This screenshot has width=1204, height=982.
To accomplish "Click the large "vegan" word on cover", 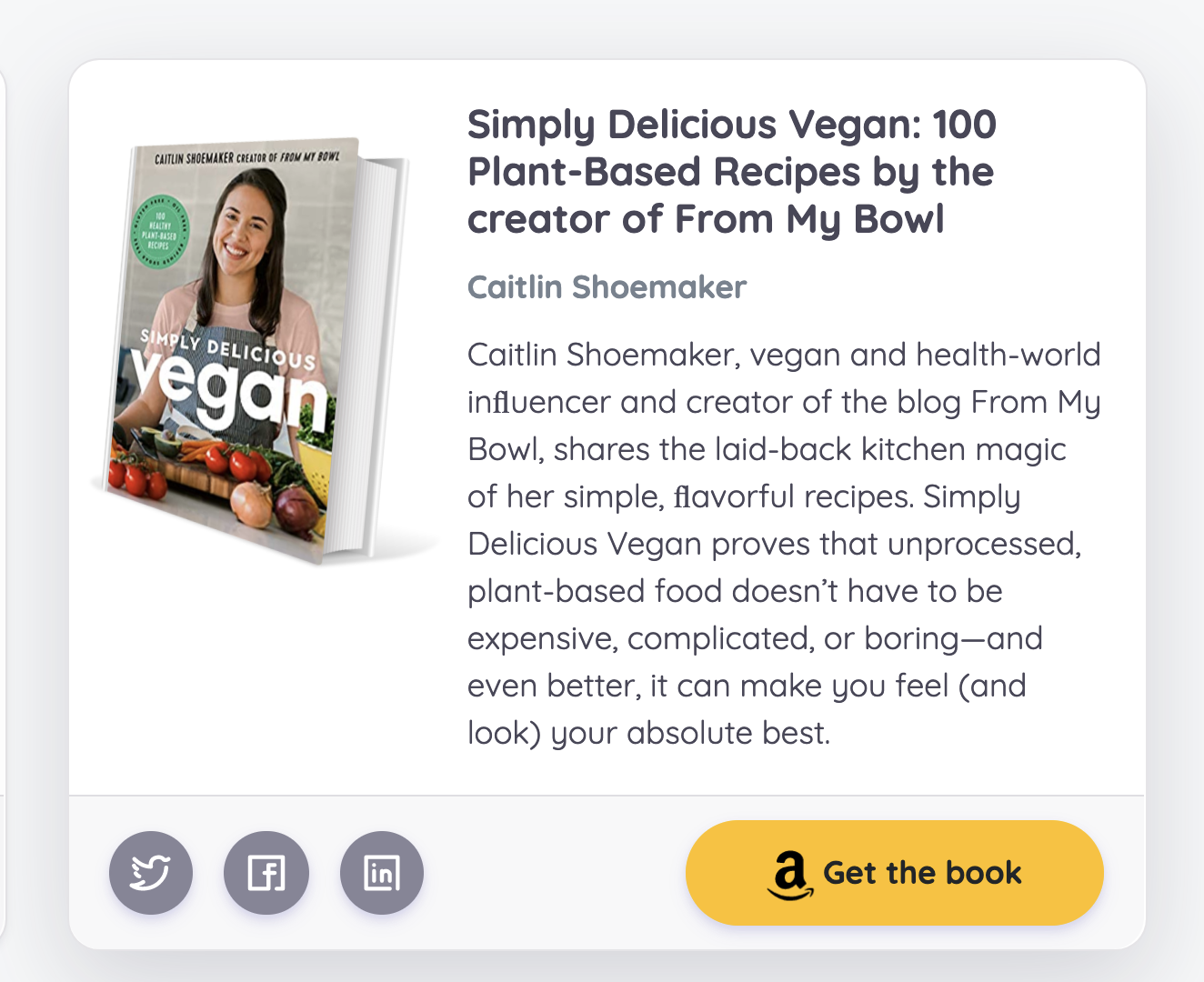I will (227, 391).
